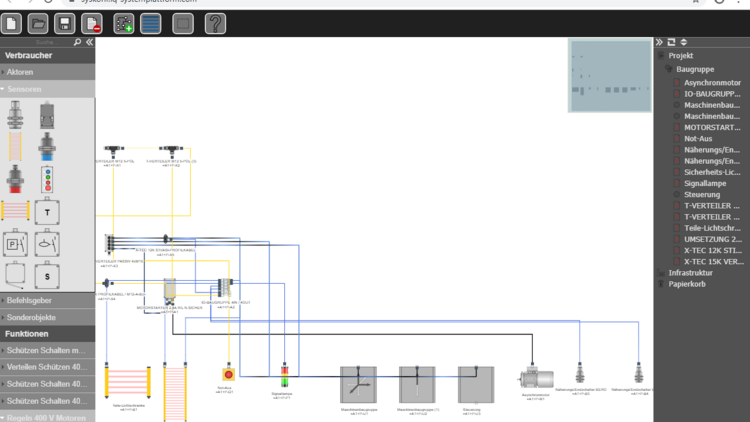Image resolution: width=750 pixels, height=422 pixels.
Task: Save the project with the floppy disk icon
Action: pyautogui.click(x=64, y=23)
